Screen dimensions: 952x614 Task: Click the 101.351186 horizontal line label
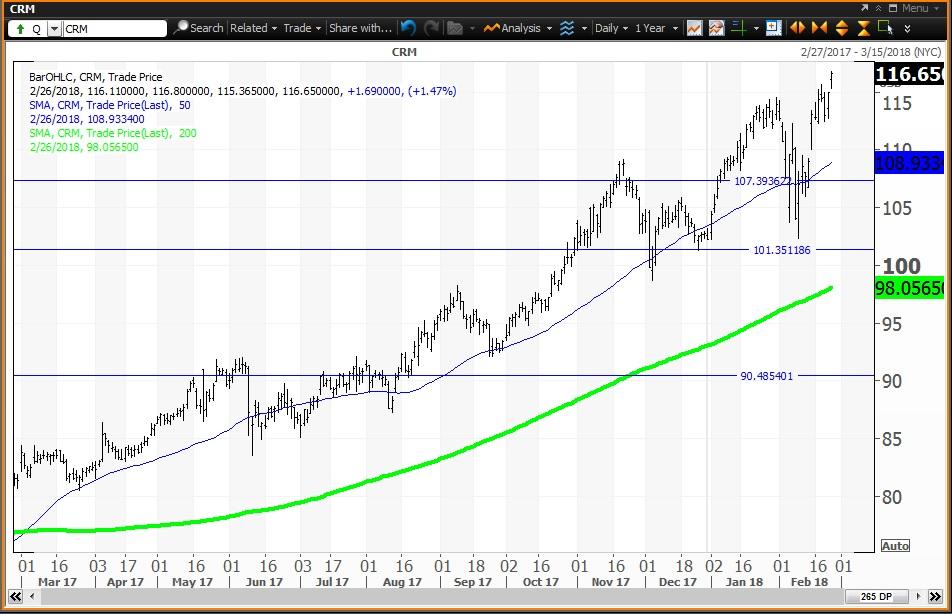[x=781, y=250]
